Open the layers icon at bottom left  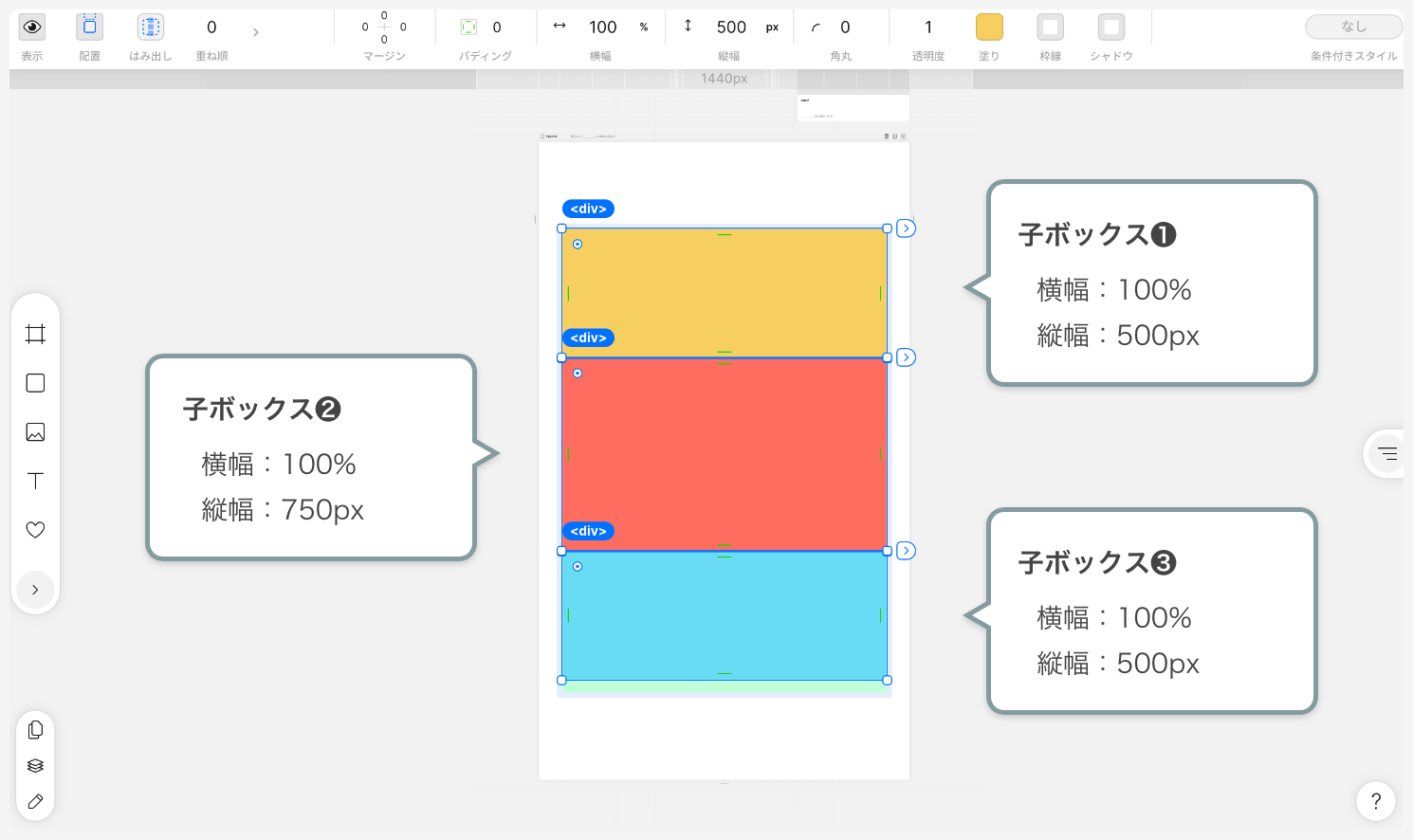[x=35, y=766]
